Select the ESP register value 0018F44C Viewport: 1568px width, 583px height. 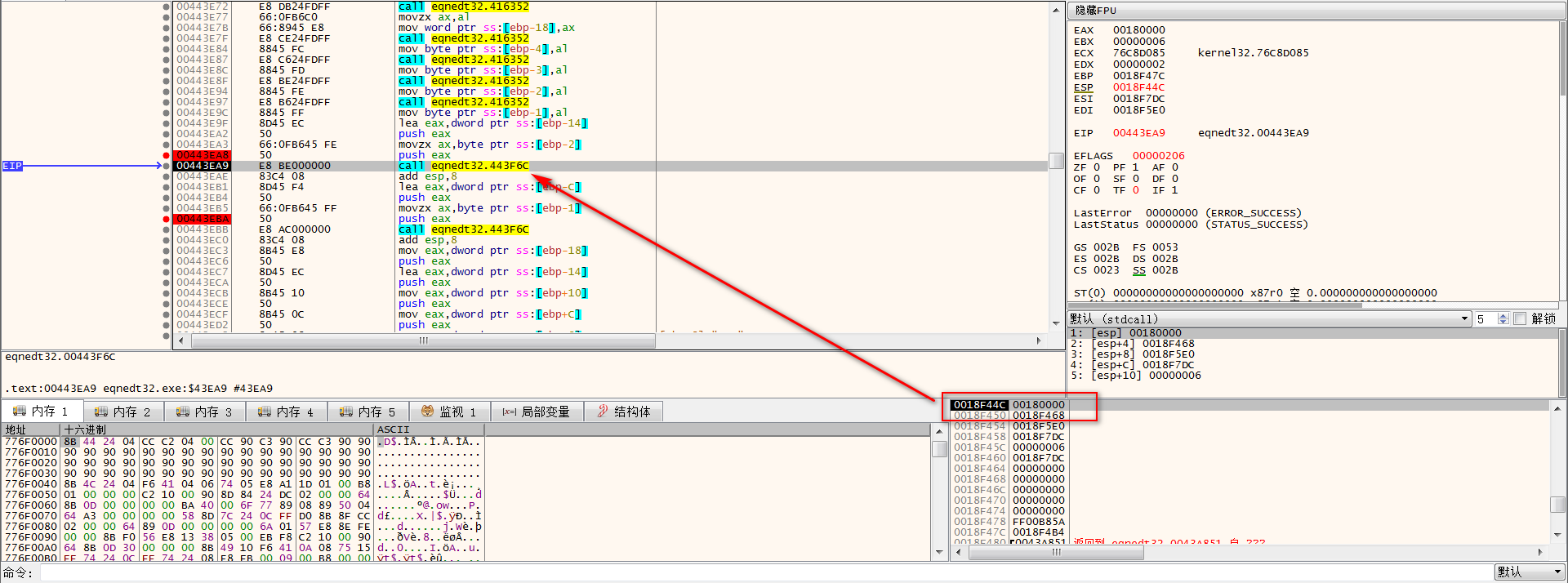pos(1138,87)
